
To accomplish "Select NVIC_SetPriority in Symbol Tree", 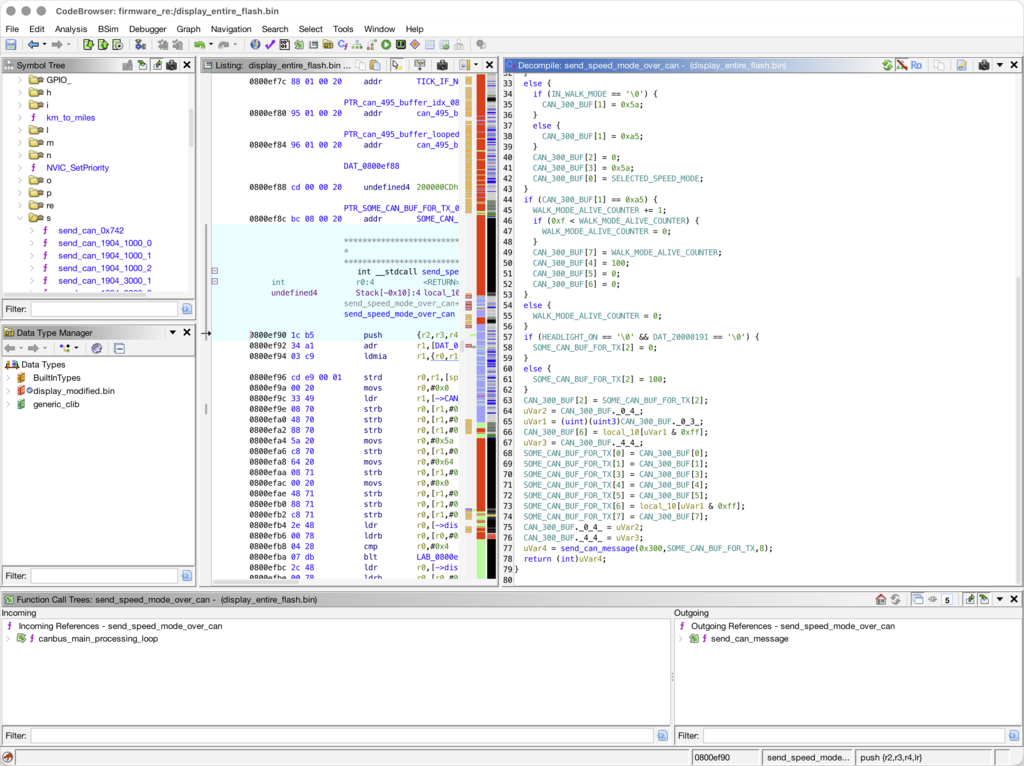I will 77,168.
